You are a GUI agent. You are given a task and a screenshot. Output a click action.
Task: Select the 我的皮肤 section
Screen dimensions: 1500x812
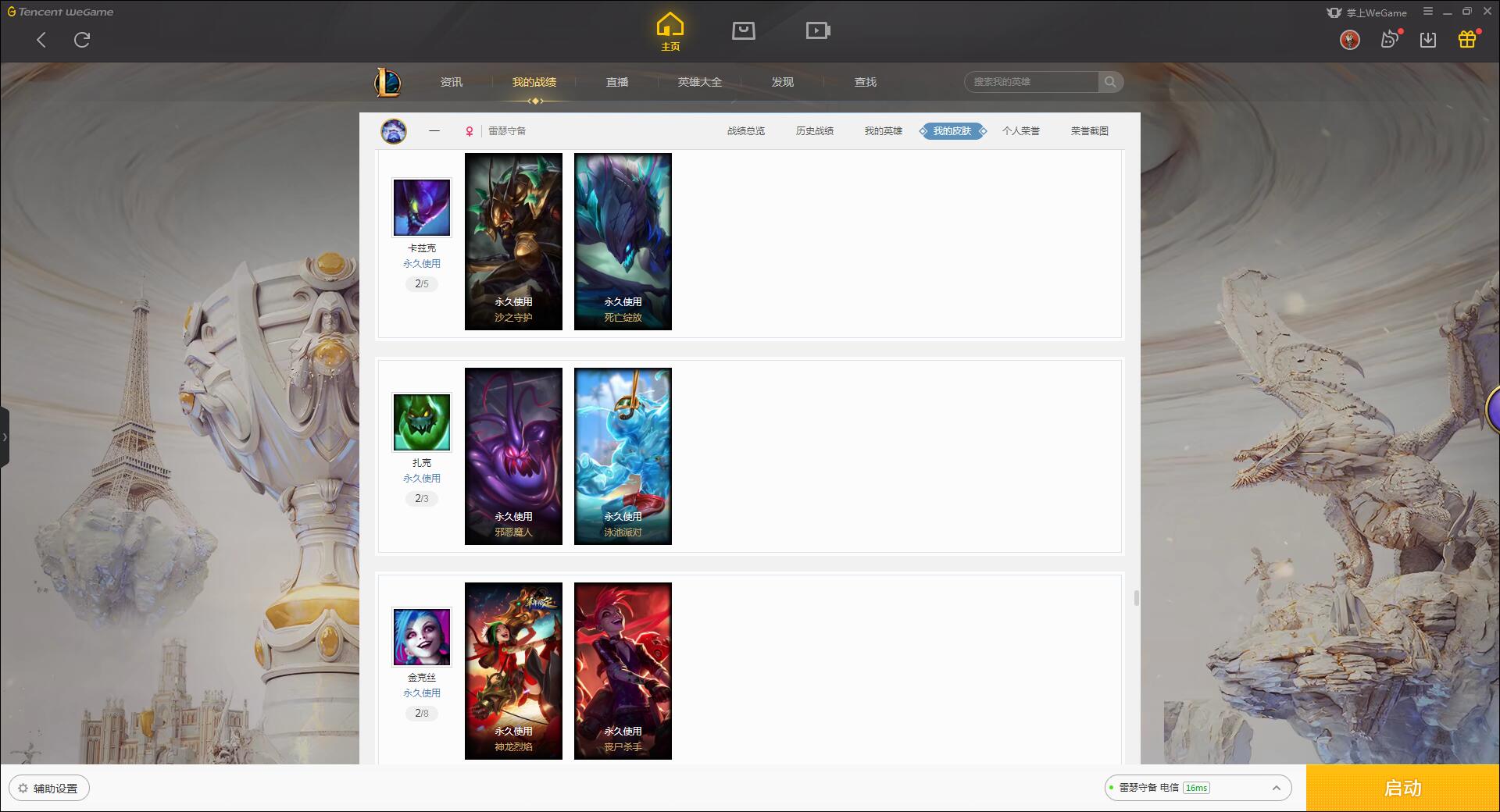(x=952, y=131)
